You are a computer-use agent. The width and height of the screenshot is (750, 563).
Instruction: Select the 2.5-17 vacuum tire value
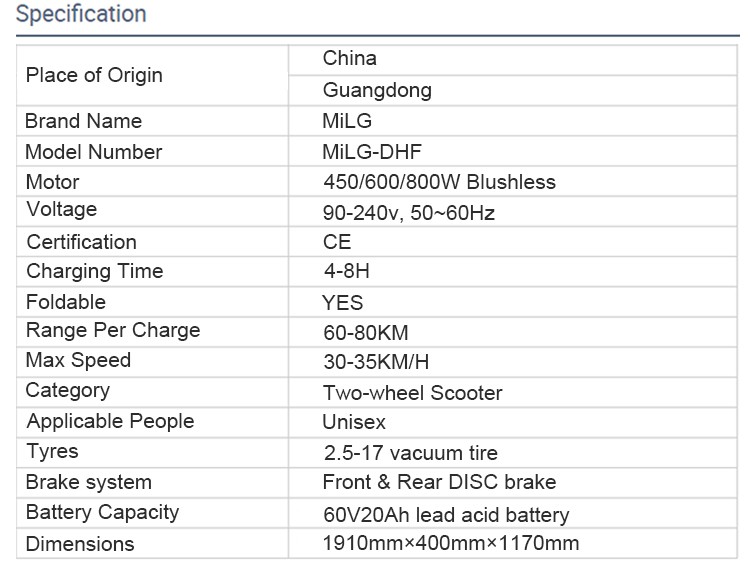click(410, 453)
